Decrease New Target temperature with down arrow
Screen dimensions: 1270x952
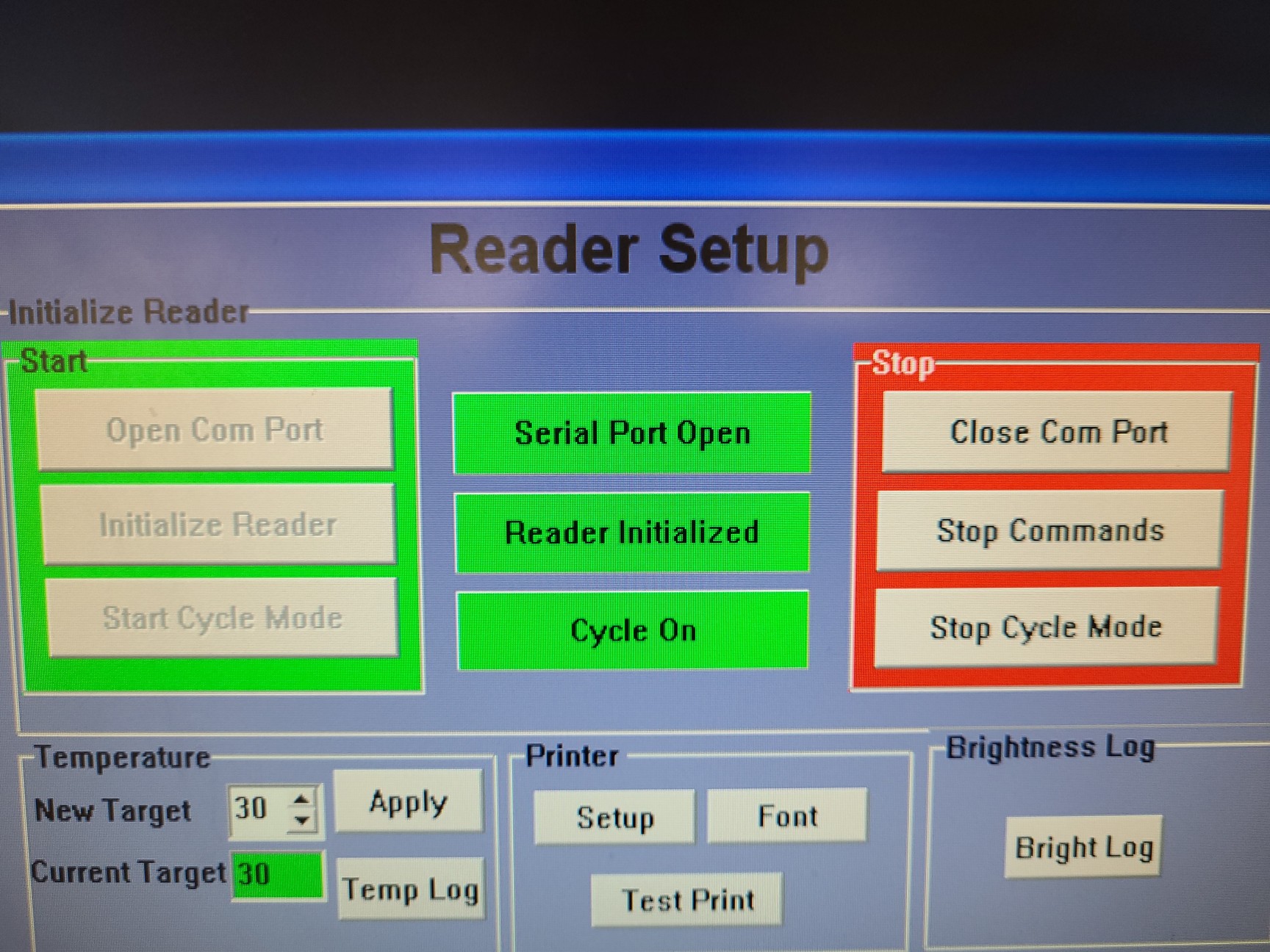[302, 821]
